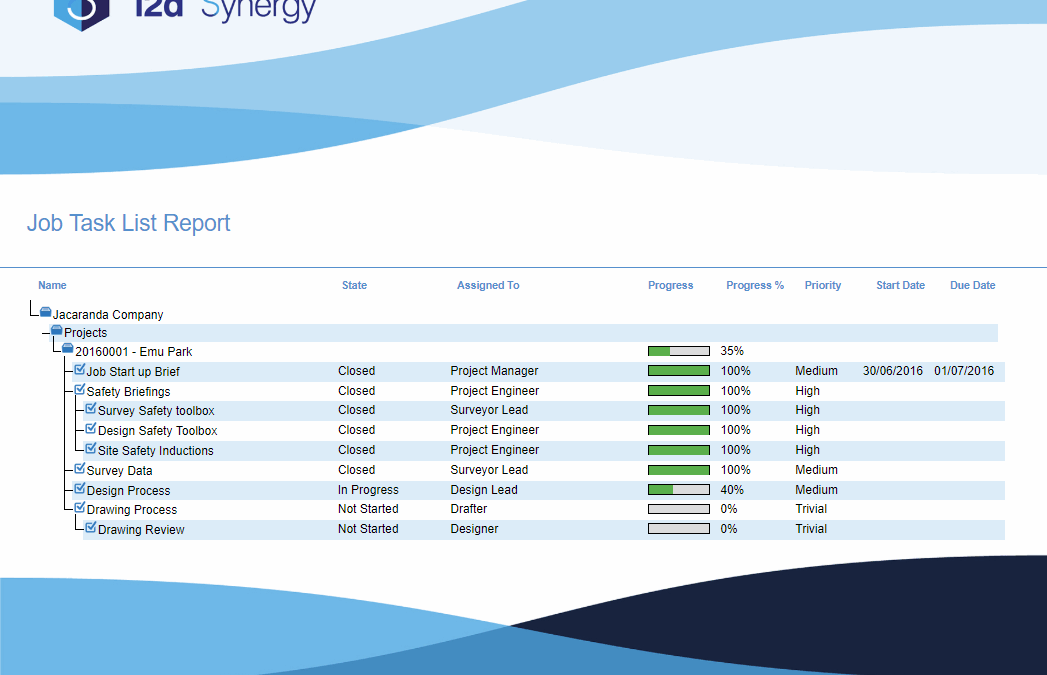This screenshot has height=675, width=1047.
Task: Click the Progress % column header
Action: click(x=755, y=285)
